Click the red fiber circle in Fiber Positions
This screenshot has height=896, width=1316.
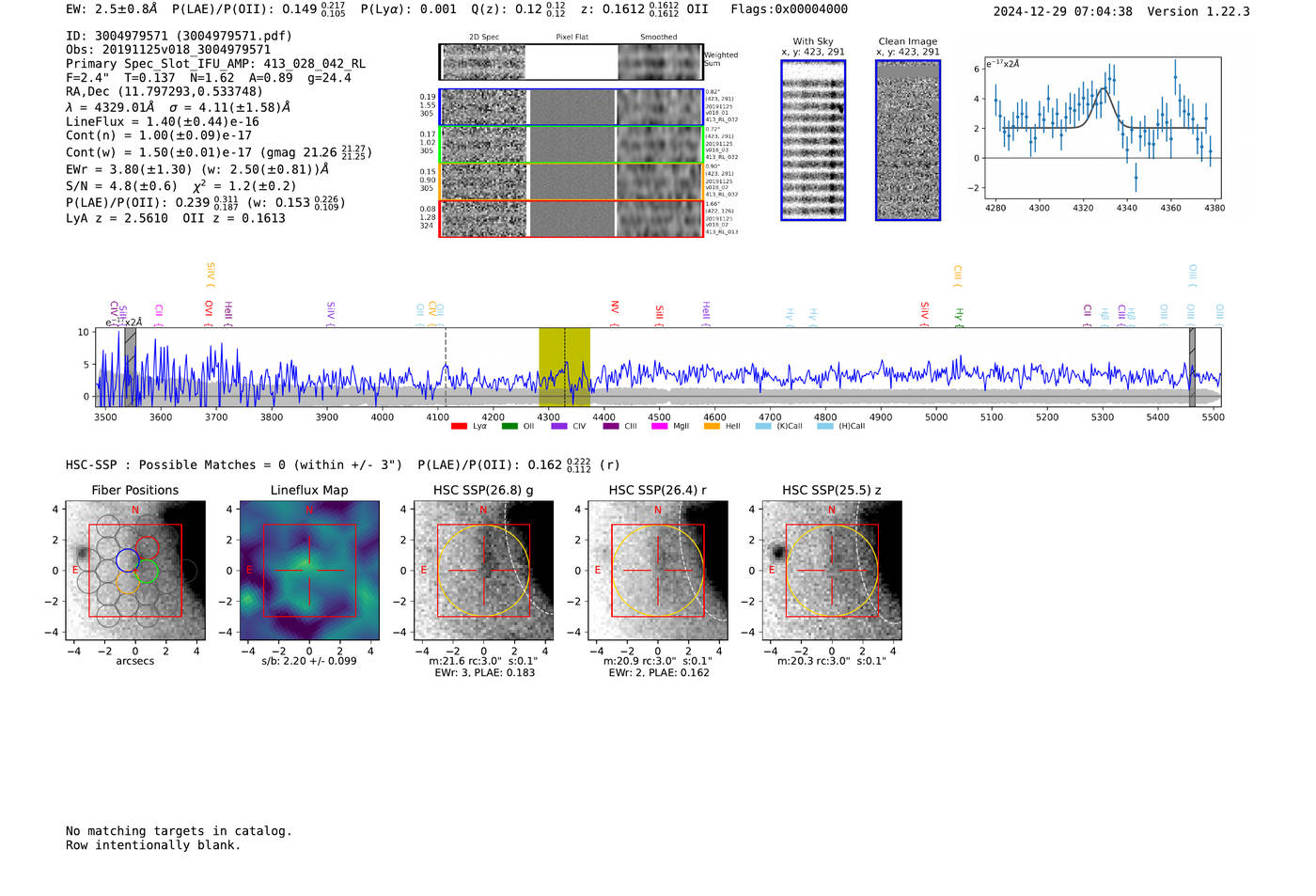(x=147, y=548)
